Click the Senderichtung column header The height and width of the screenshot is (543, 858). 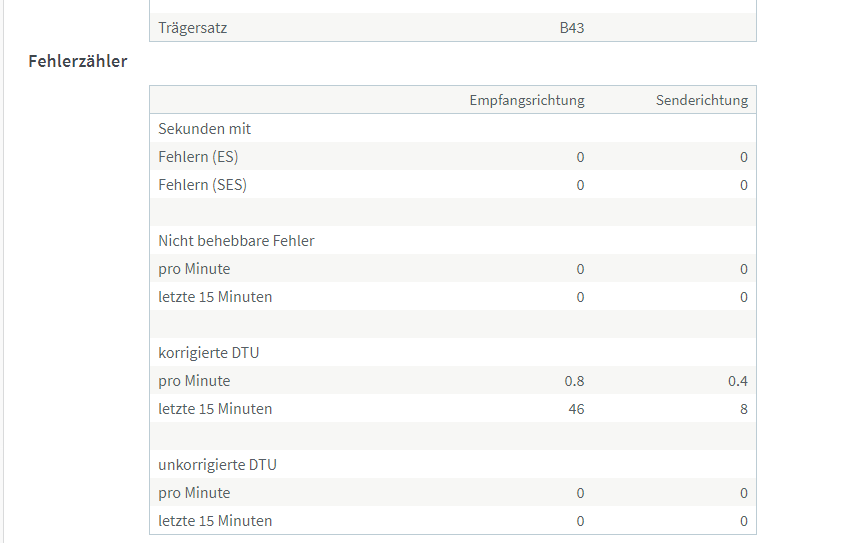tap(702, 100)
